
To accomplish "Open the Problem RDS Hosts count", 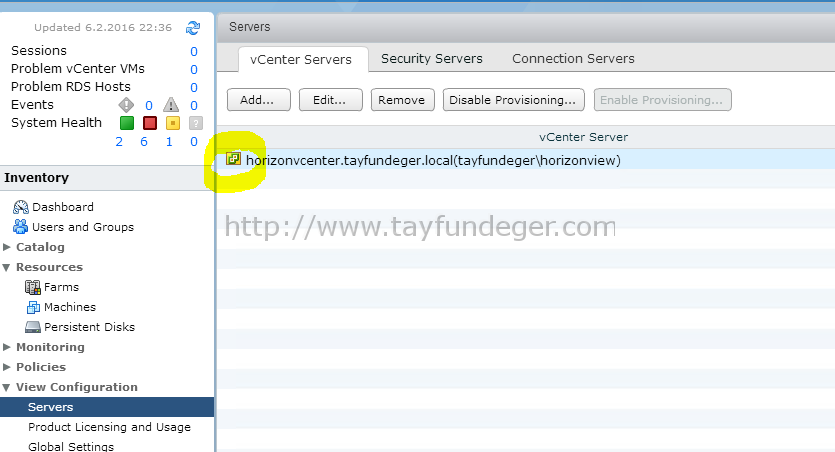I will point(194,87).
